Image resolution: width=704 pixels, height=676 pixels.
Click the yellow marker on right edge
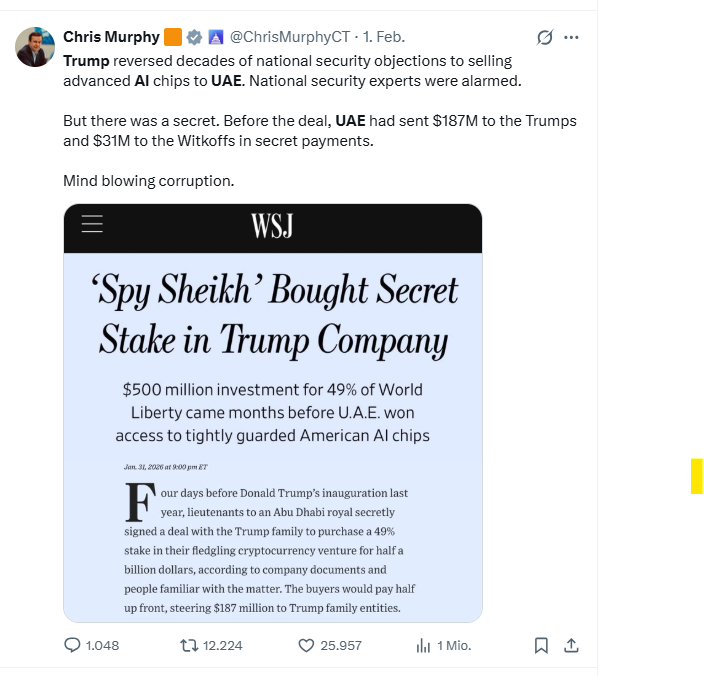click(x=697, y=476)
